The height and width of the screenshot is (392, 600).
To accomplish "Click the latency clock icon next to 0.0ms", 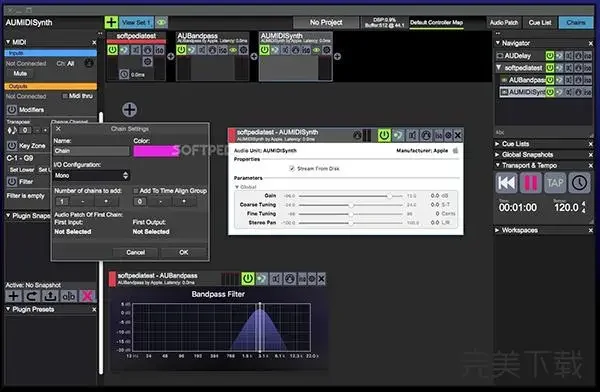I will click(124, 74).
